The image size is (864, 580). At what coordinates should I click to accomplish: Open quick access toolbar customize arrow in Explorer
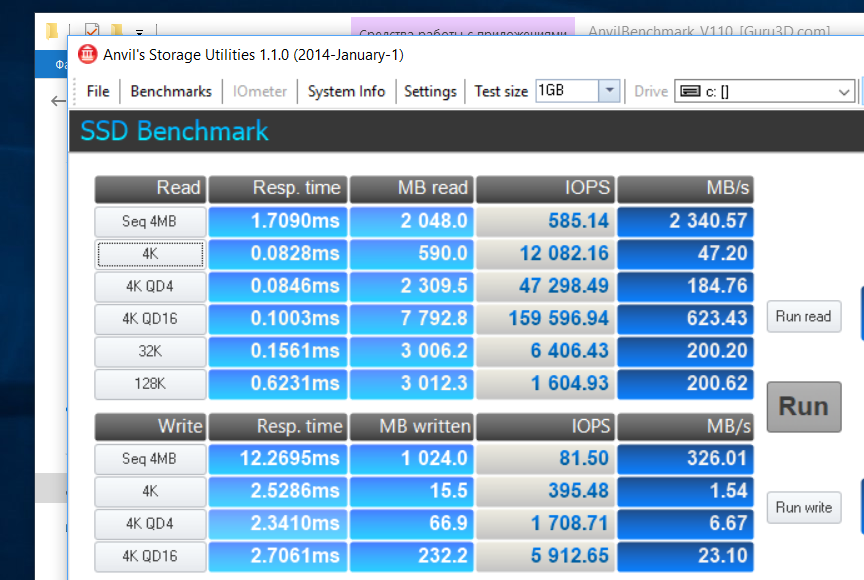coord(139,32)
